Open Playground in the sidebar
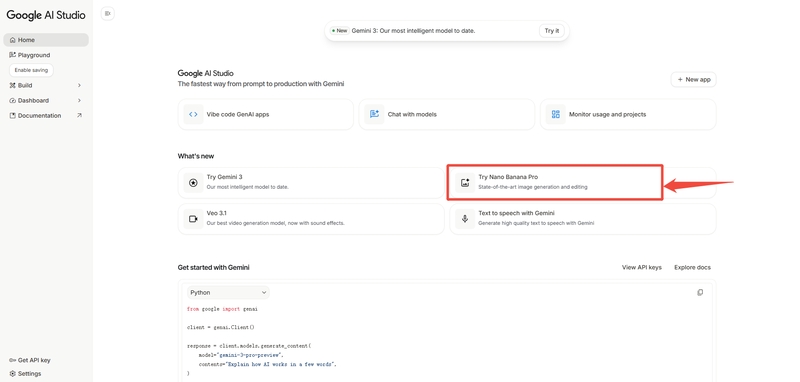This screenshot has height=382, width=800. [34, 55]
